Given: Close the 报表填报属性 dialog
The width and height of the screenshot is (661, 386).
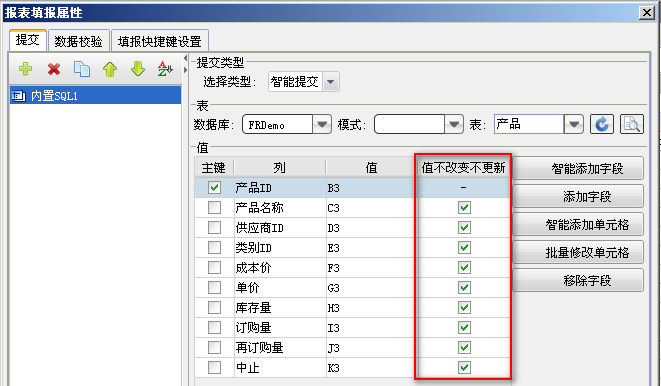Looking at the screenshot, I should 647,13.
